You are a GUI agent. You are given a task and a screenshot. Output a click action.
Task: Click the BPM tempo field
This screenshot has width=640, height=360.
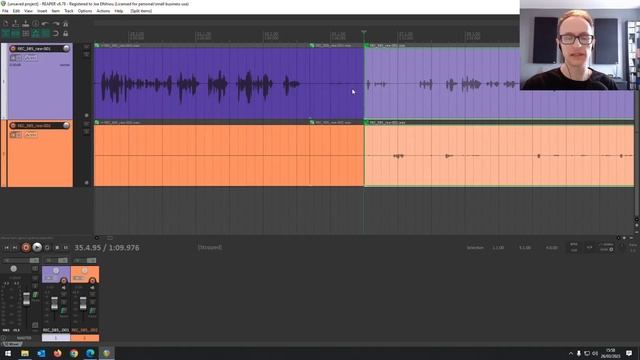tap(574, 247)
